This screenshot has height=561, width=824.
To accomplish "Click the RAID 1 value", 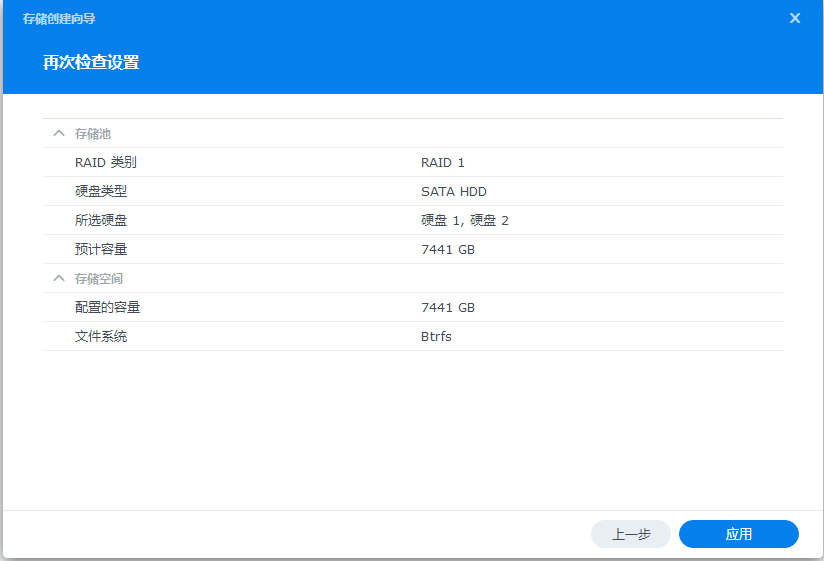I will [x=443, y=162].
